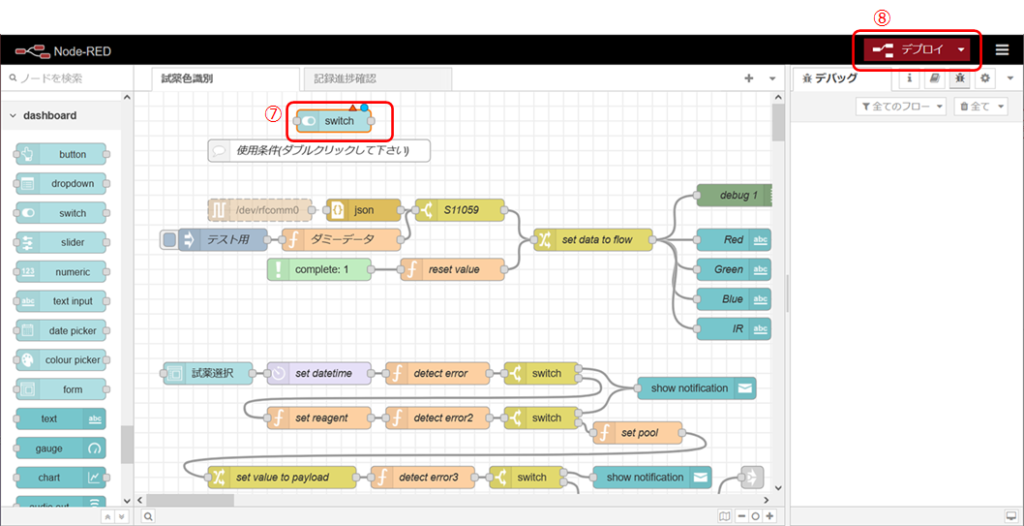Open the configuration nodes gear icon

985,78
